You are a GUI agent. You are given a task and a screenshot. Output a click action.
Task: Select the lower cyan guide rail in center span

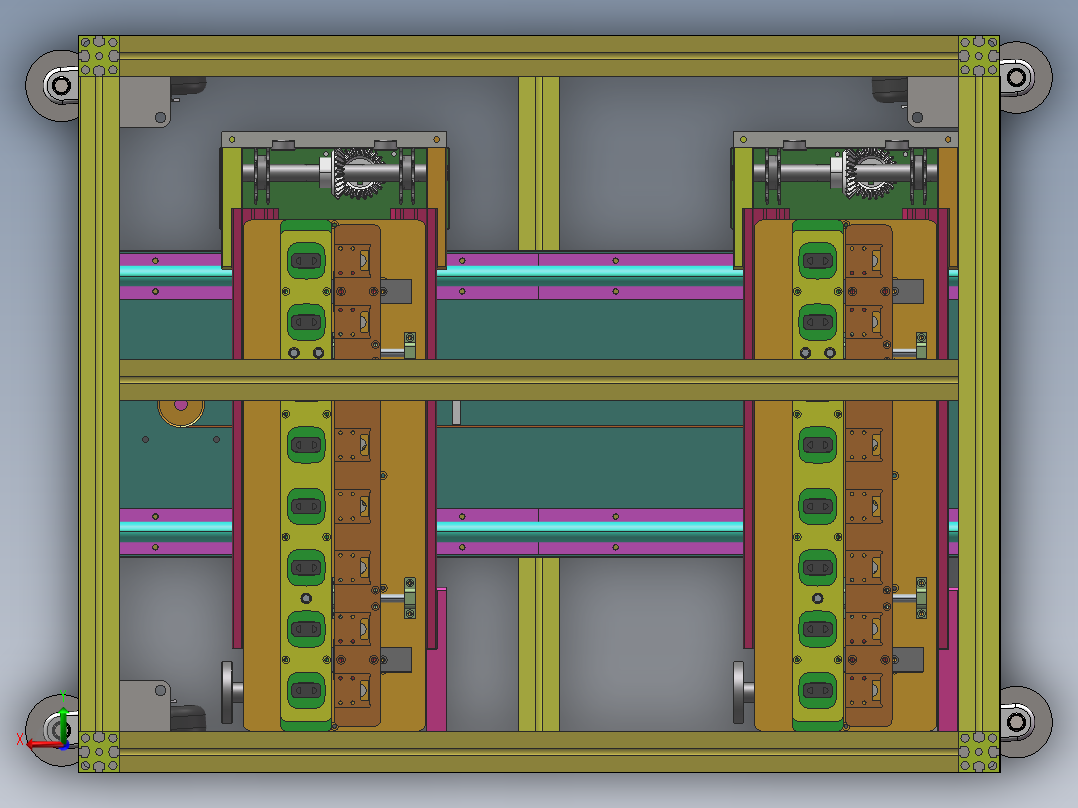(590, 527)
